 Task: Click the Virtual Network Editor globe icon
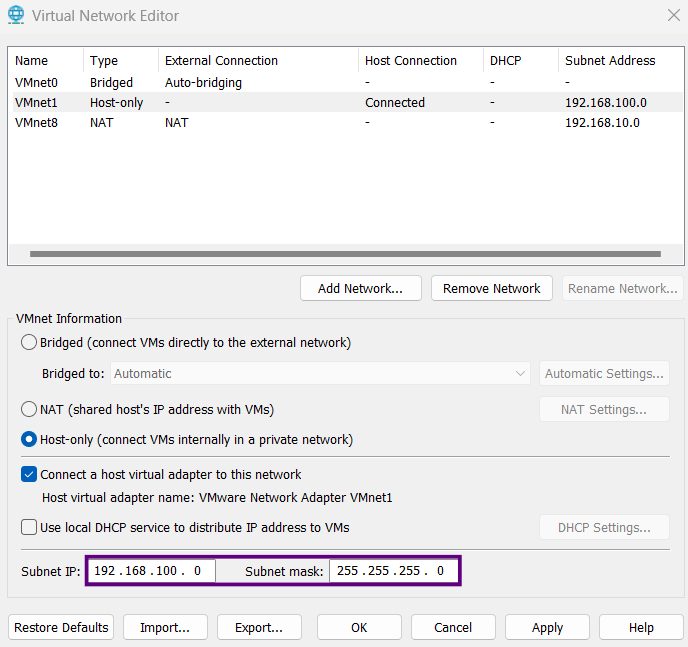pos(16,16)
